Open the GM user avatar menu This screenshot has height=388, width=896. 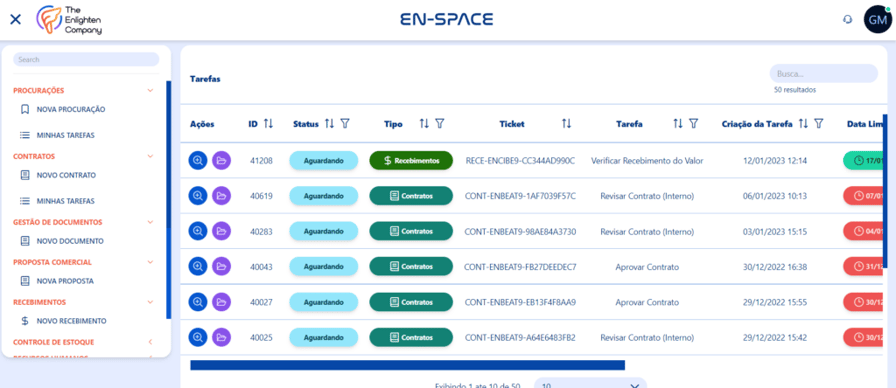click(x=878, y=19)
